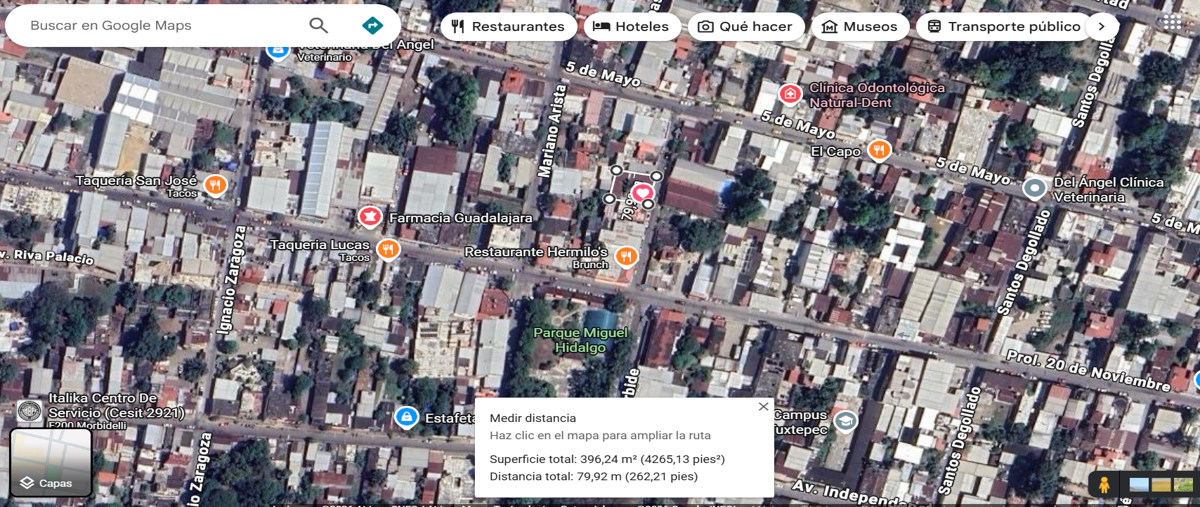Screen dimensions: 1200x507
Task: Click the Estafeta blue pin
Action: coord(405,417)
